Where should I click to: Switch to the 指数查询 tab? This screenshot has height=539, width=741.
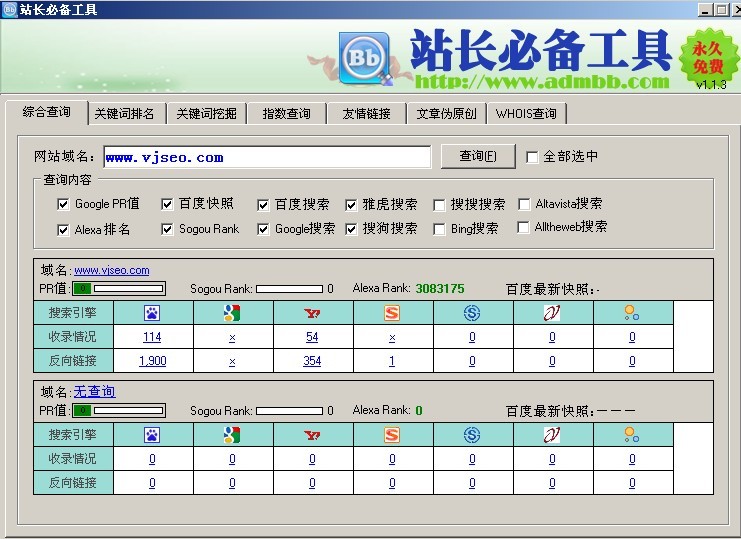pyautogui.click(x=286, y=113)
